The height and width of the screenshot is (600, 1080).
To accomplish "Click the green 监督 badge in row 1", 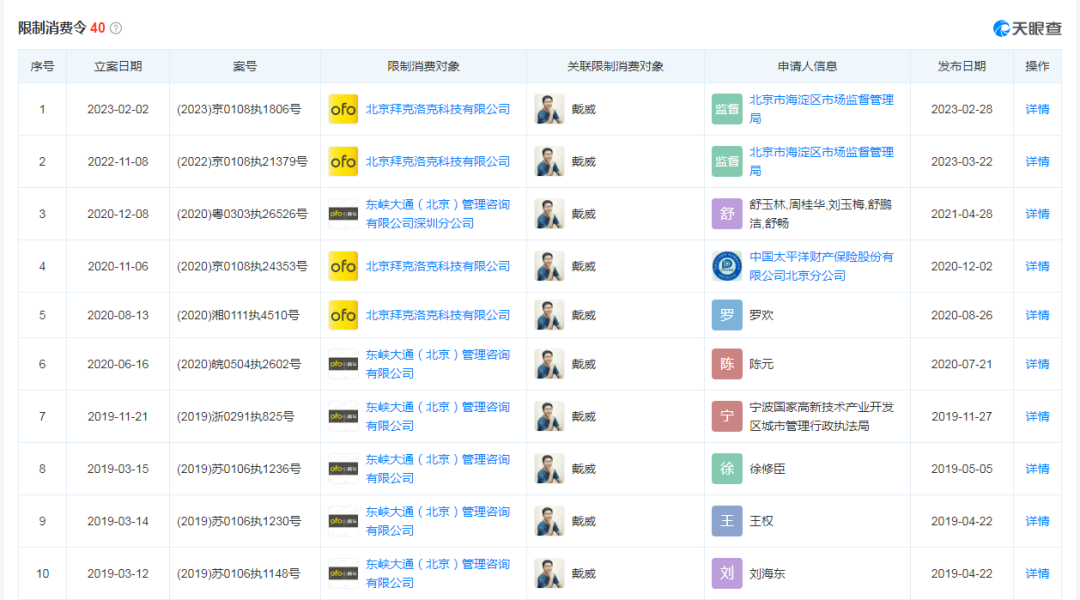I will pyautogui.click(x=727, y=109).
